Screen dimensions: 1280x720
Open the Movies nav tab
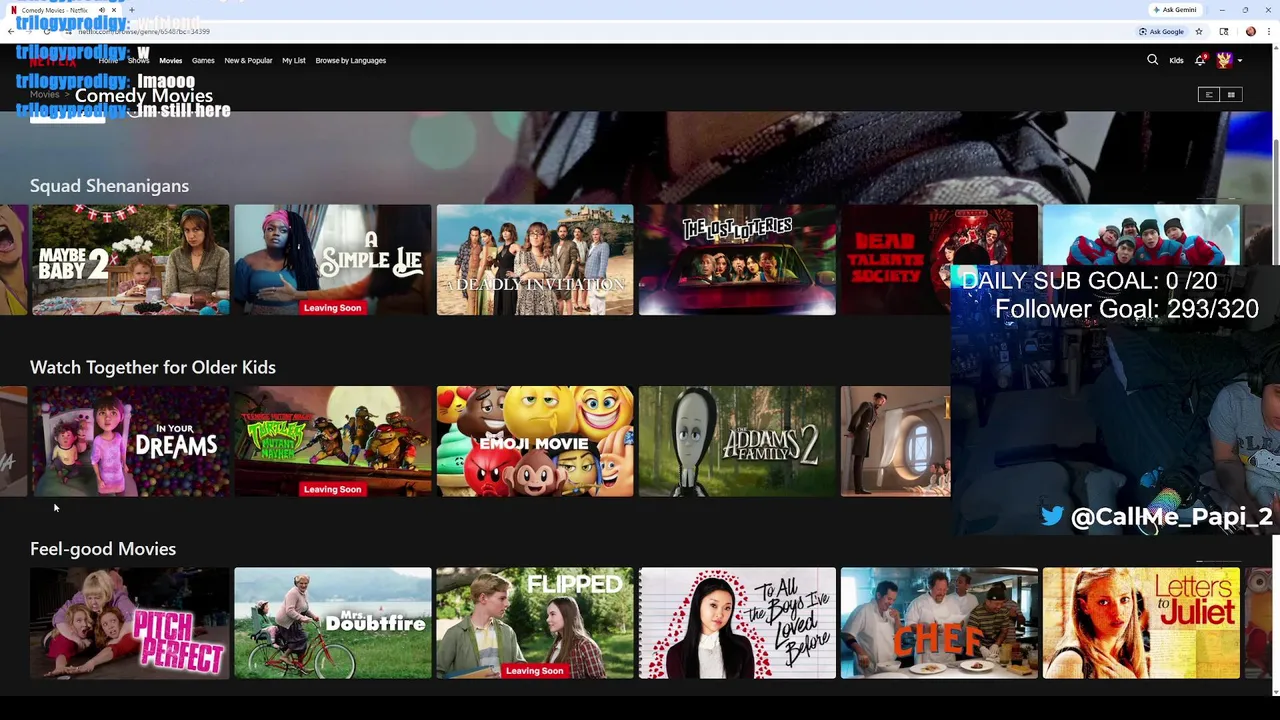coord(170,61)
